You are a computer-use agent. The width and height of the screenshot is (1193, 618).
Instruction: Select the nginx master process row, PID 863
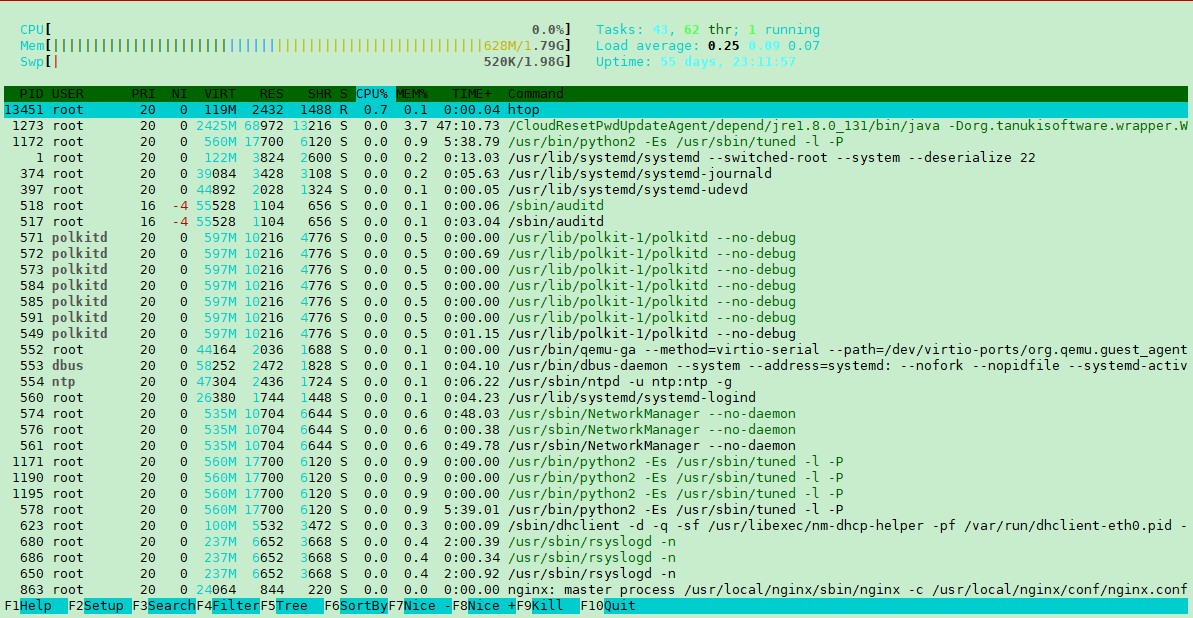point(596,589)
